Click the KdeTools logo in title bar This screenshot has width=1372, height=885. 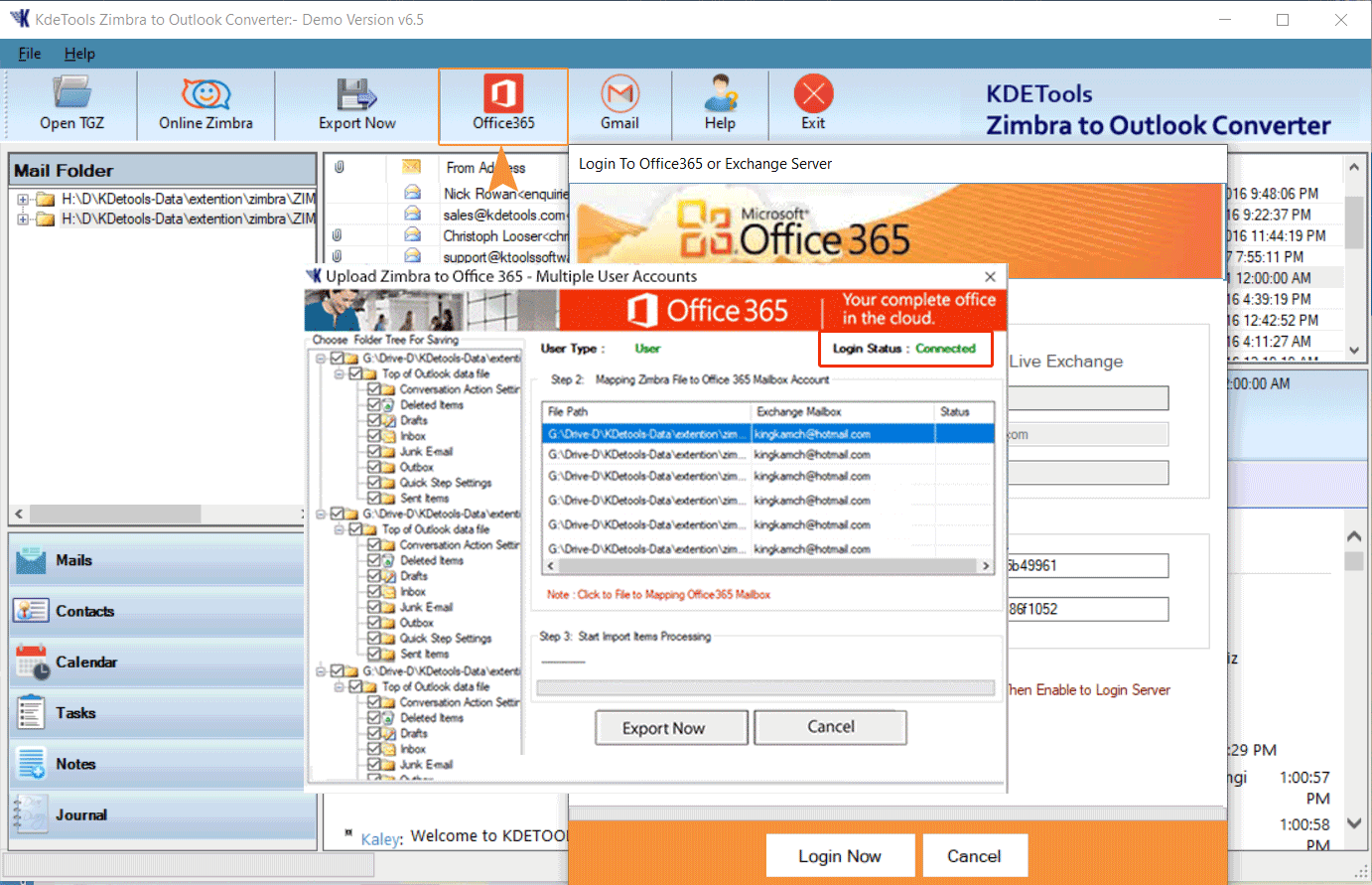click(x=19, y=19)
